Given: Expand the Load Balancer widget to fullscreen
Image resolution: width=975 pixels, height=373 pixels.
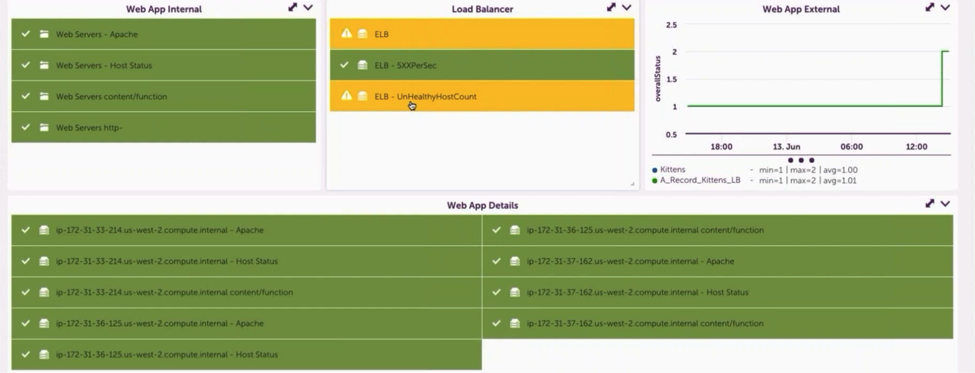Looking at the screenshot, I should tap(611, 7).
